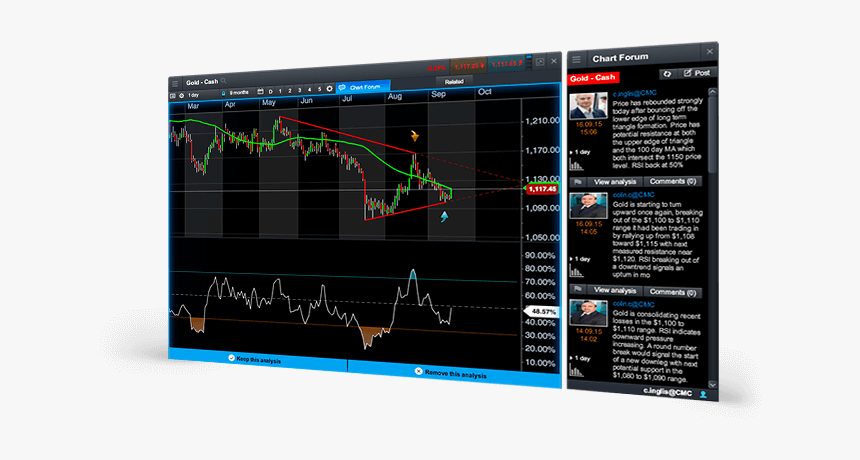Screen dimensions: 860x460
Task: Click the lock icon next to 9 months
Action: coord(223,93)
